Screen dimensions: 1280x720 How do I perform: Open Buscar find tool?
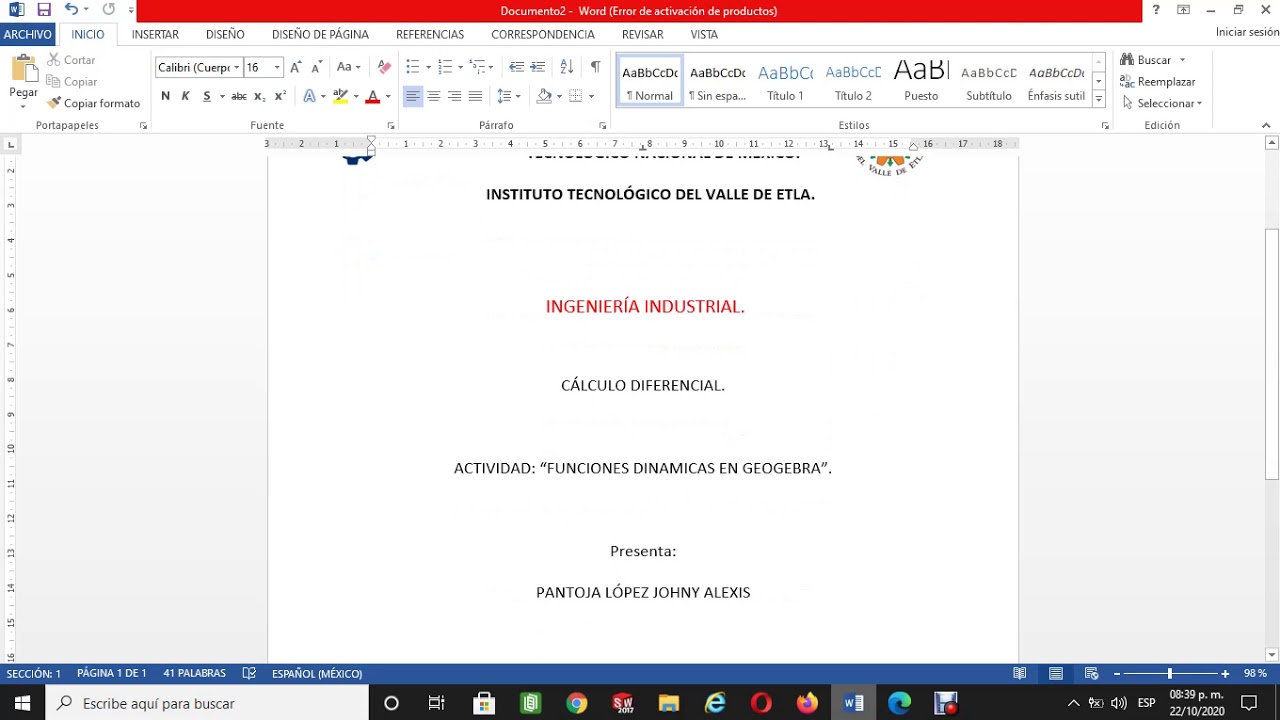[x=1146, y=60]
